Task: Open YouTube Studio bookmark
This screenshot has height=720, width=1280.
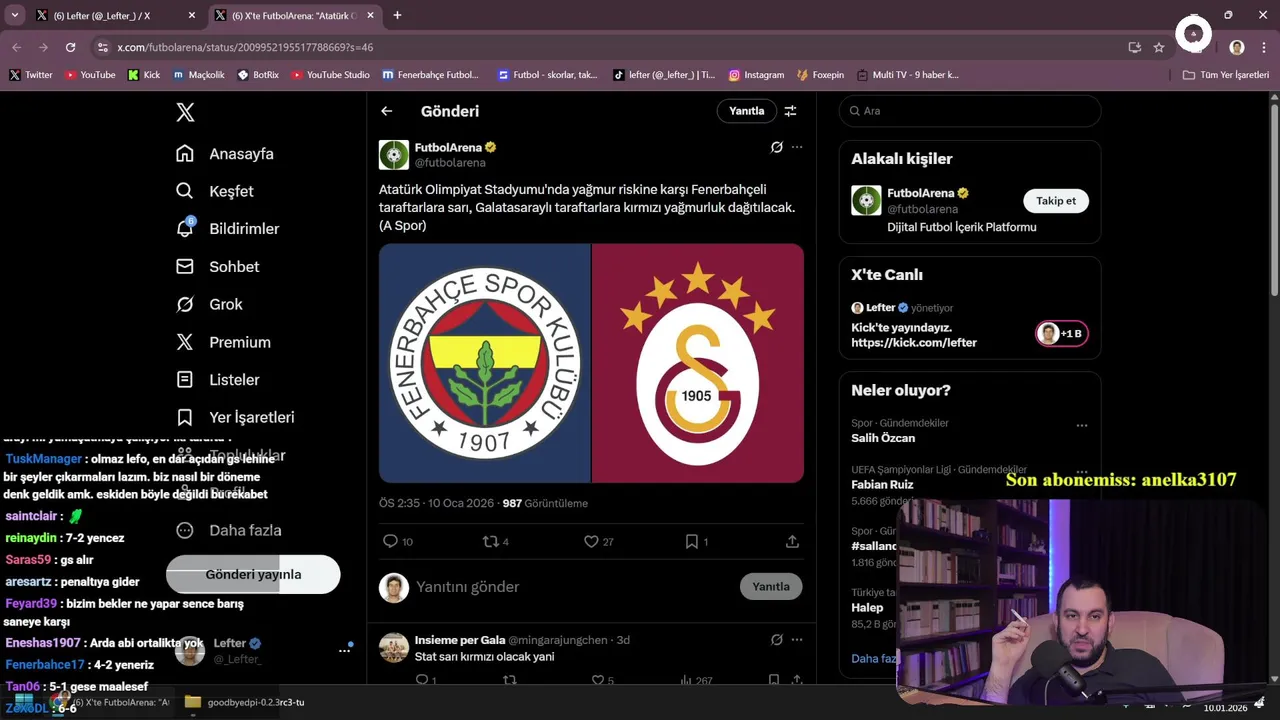Action: (330, 75)
